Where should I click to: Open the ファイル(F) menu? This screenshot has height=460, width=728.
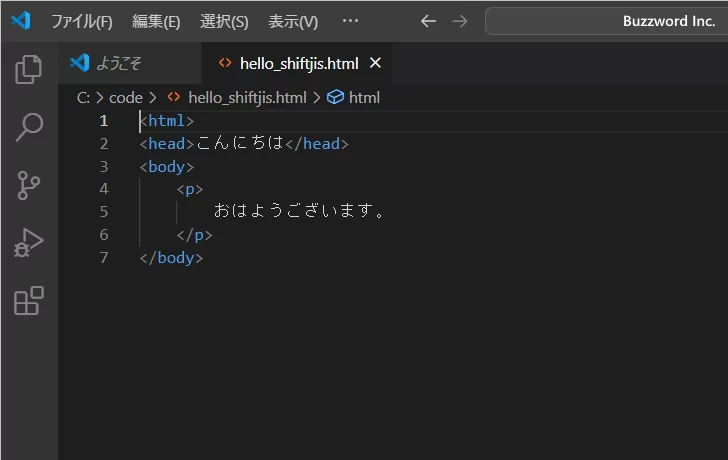[x=81, y=21]
